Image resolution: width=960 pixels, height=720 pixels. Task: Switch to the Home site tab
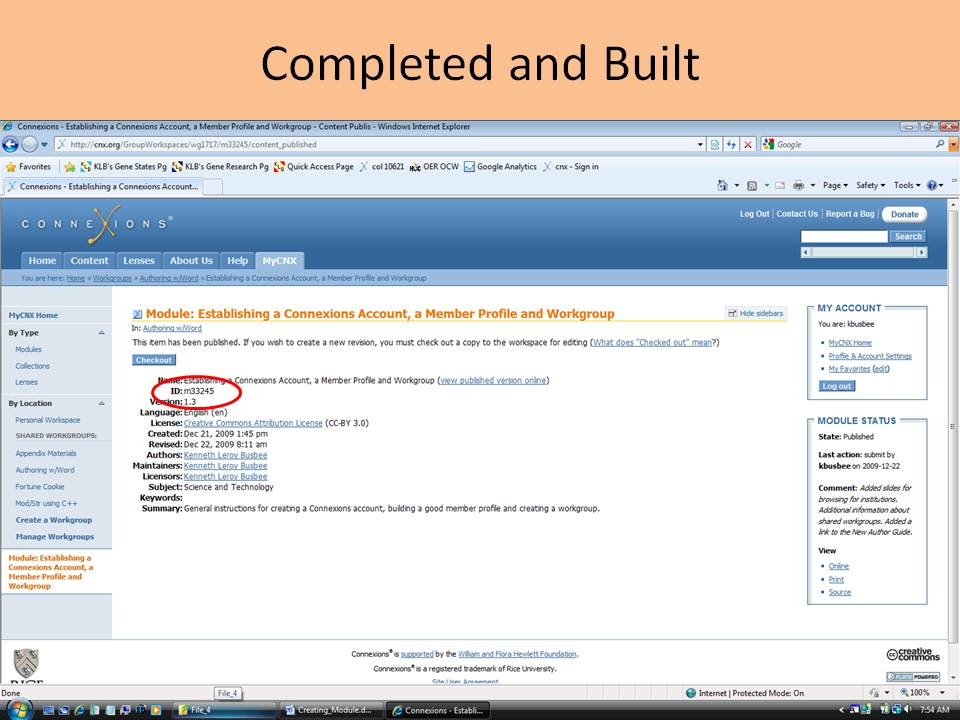pos(42,261)
